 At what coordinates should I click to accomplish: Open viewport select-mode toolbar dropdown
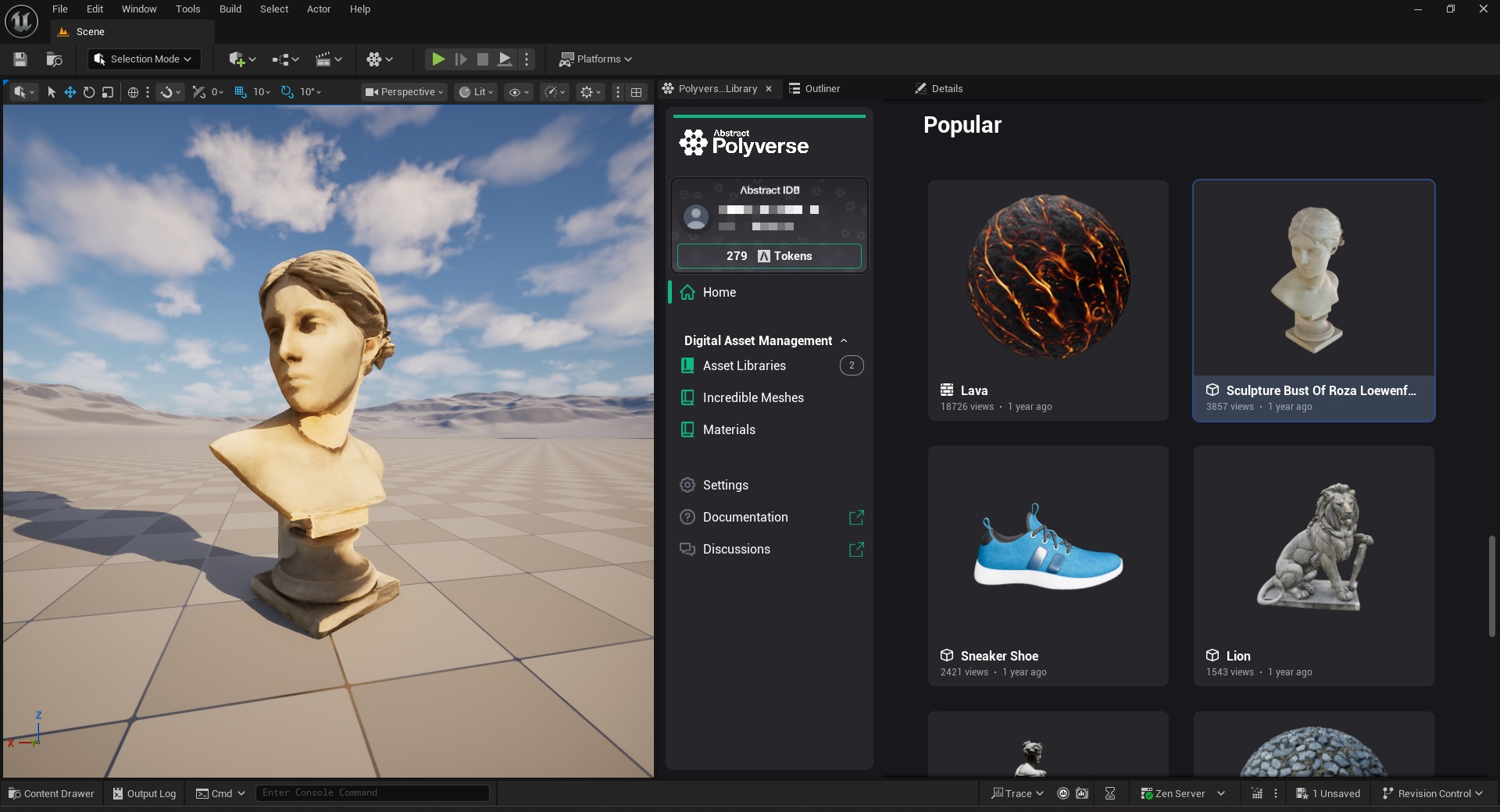[23, 92]
